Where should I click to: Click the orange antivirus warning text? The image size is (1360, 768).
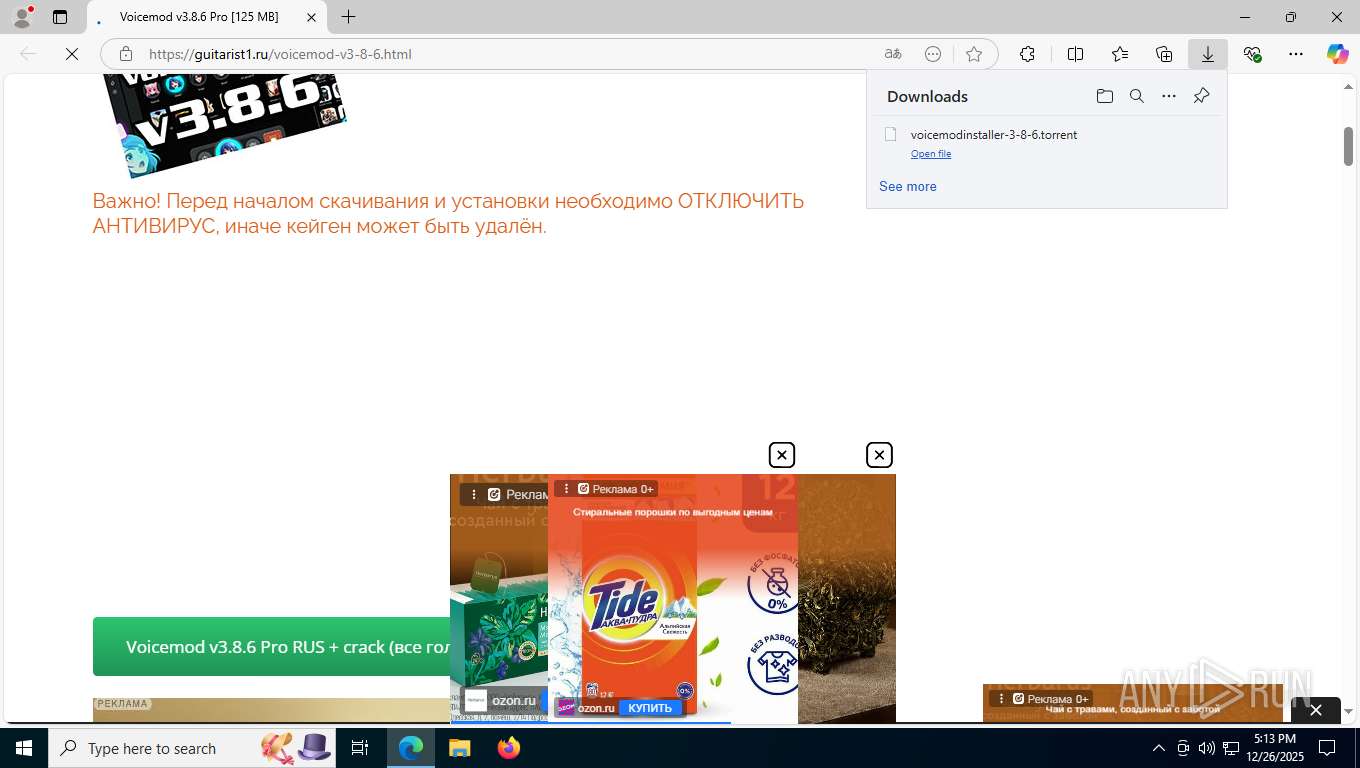tap(448, 213)
